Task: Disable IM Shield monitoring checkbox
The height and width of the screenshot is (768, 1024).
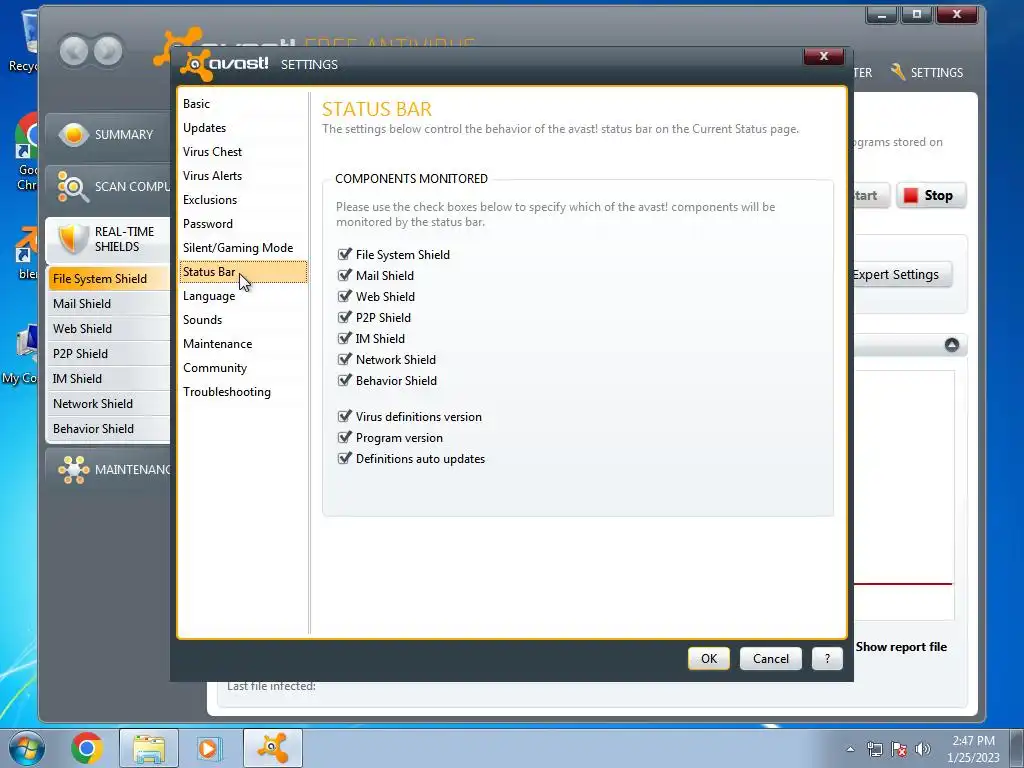Action: (x=344, y=338)
